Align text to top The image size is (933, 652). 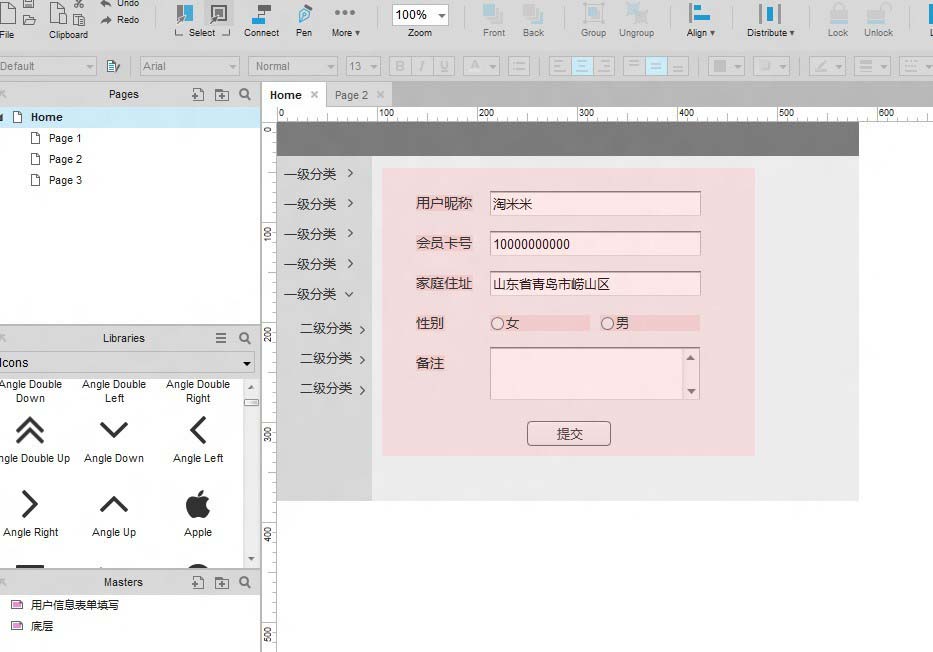(x=634, y=66)
